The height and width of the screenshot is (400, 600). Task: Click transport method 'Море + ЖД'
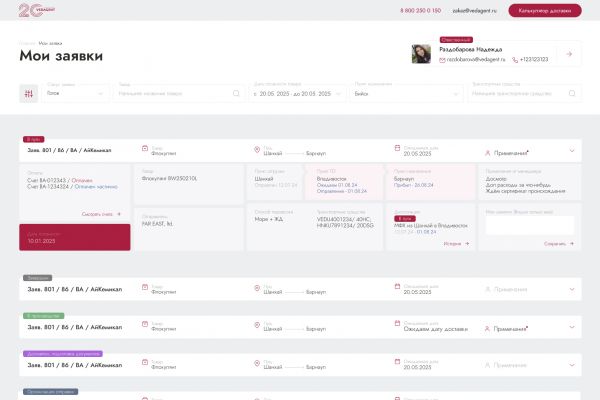click(x=269, y=219)
